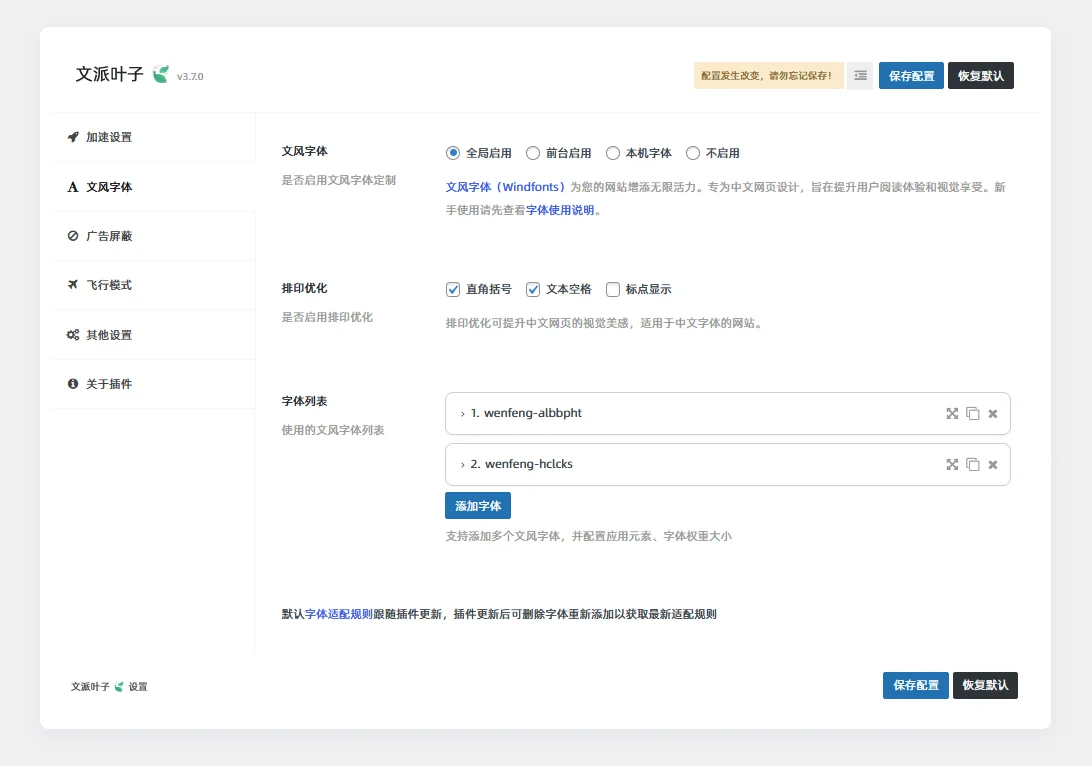Click the expand-all sections icon near Save
The width and height of the screenshot is (1092, 766).
tap(860, 76)
